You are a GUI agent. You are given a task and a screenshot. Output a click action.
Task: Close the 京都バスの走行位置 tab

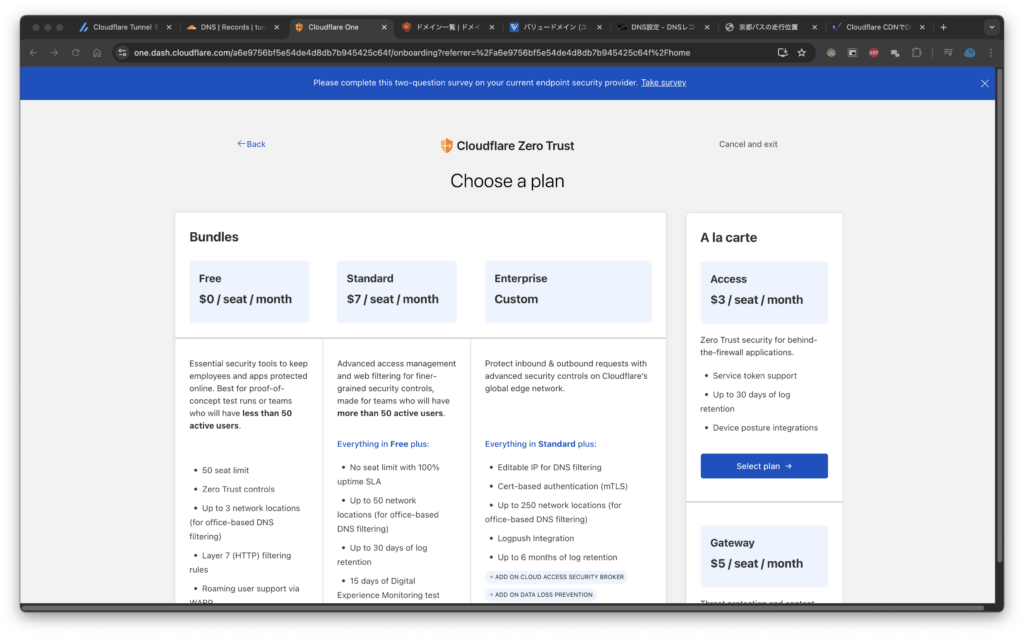814,27
